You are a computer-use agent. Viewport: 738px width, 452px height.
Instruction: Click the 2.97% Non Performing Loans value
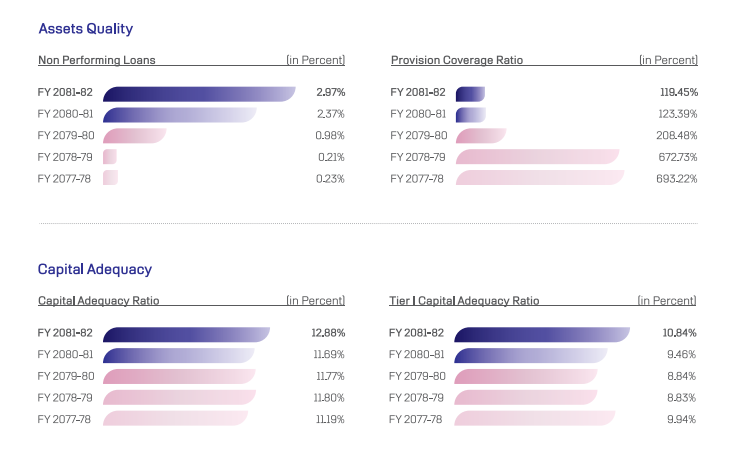point(330,92)
